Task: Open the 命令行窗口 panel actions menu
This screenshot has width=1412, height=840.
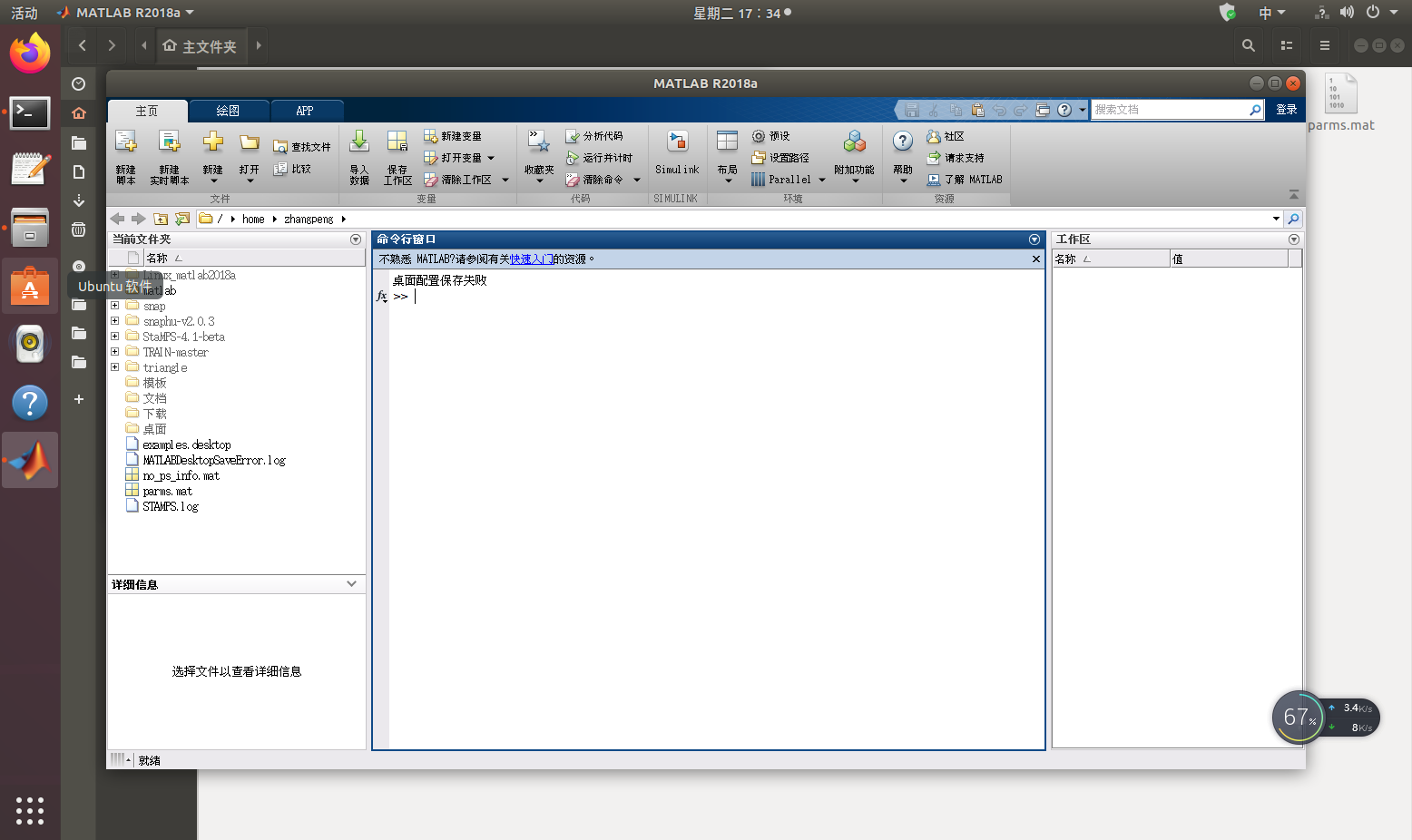Action: [1034, 239]
